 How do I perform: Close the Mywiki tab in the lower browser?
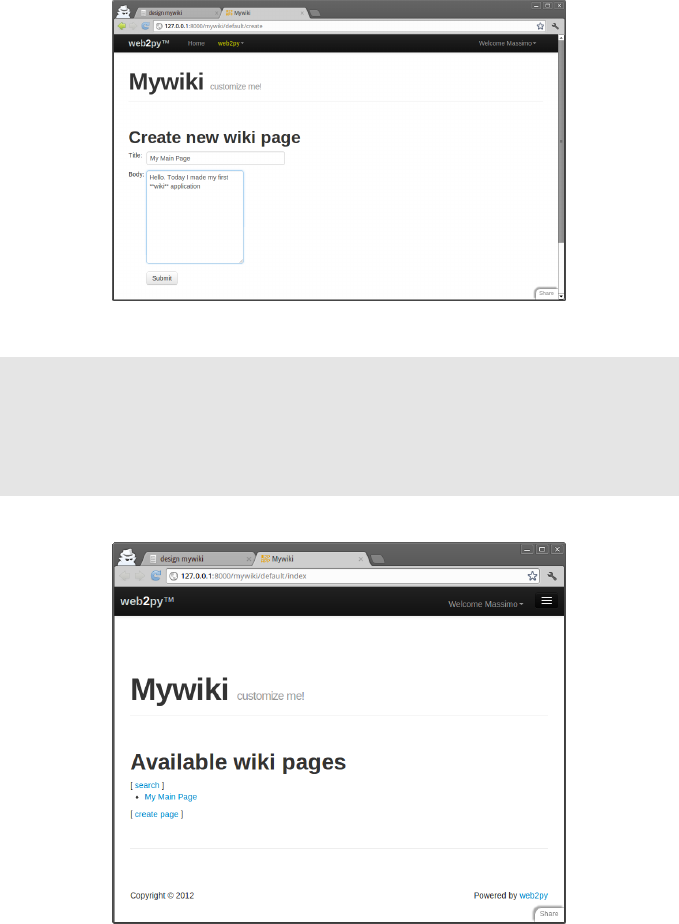361,559
